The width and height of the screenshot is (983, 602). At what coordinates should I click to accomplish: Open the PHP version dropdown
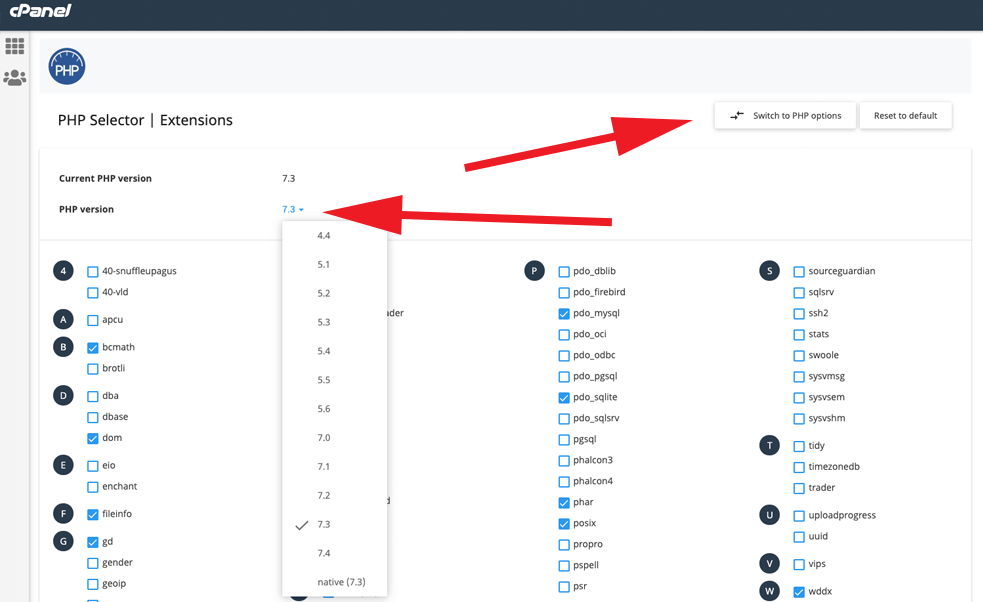(x=291, y=208)
